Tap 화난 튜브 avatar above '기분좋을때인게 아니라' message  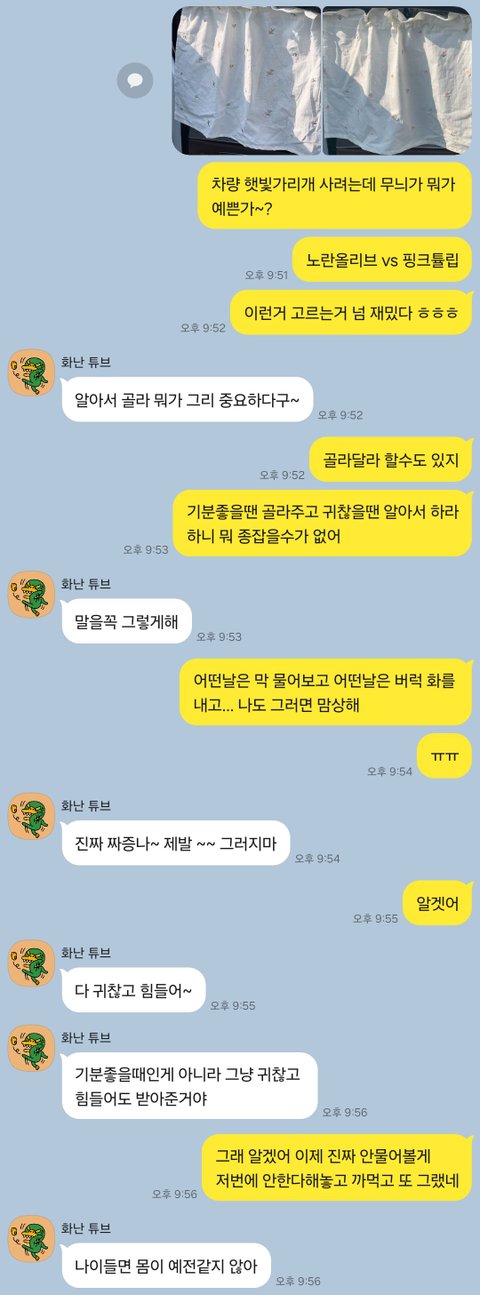click(x=31, y=1049)
